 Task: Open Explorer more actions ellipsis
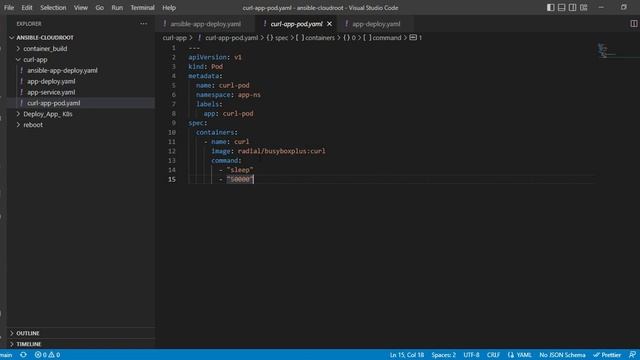(144, 24)
